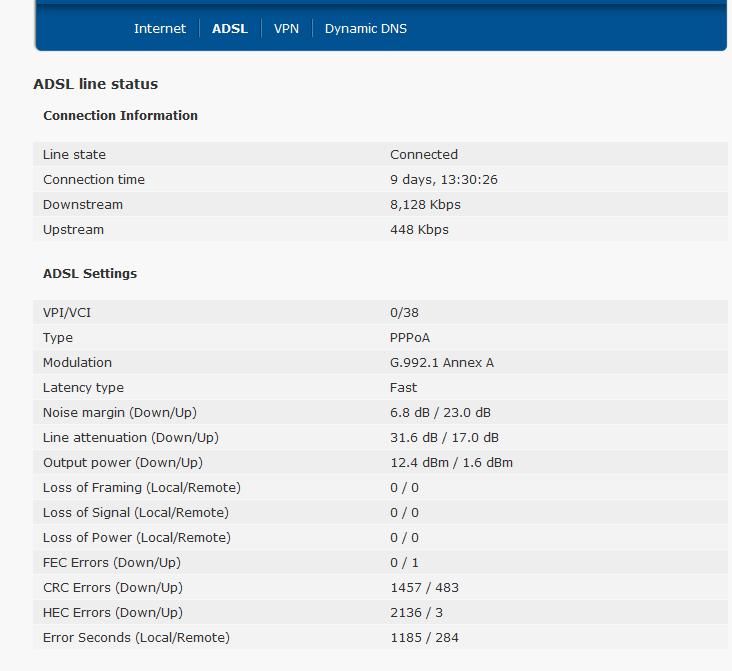
Task: Click the Latency type row label
Action: click(x=83, y=388)
